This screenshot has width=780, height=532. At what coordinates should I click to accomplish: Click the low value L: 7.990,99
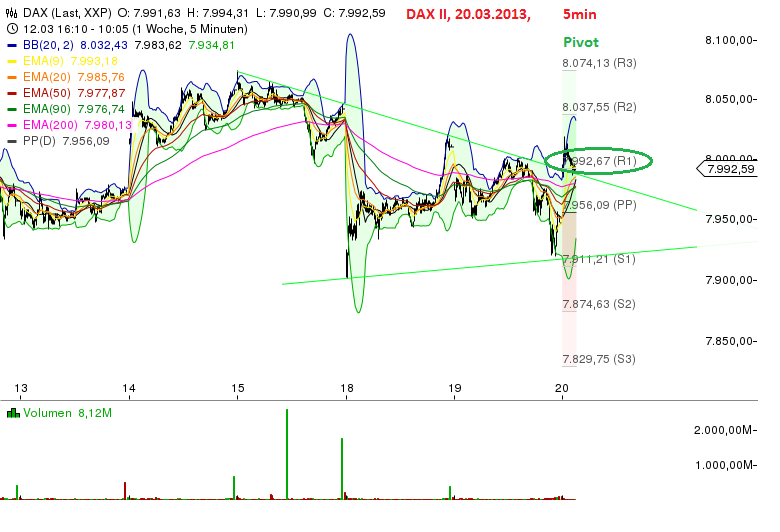tap(286, 13)
